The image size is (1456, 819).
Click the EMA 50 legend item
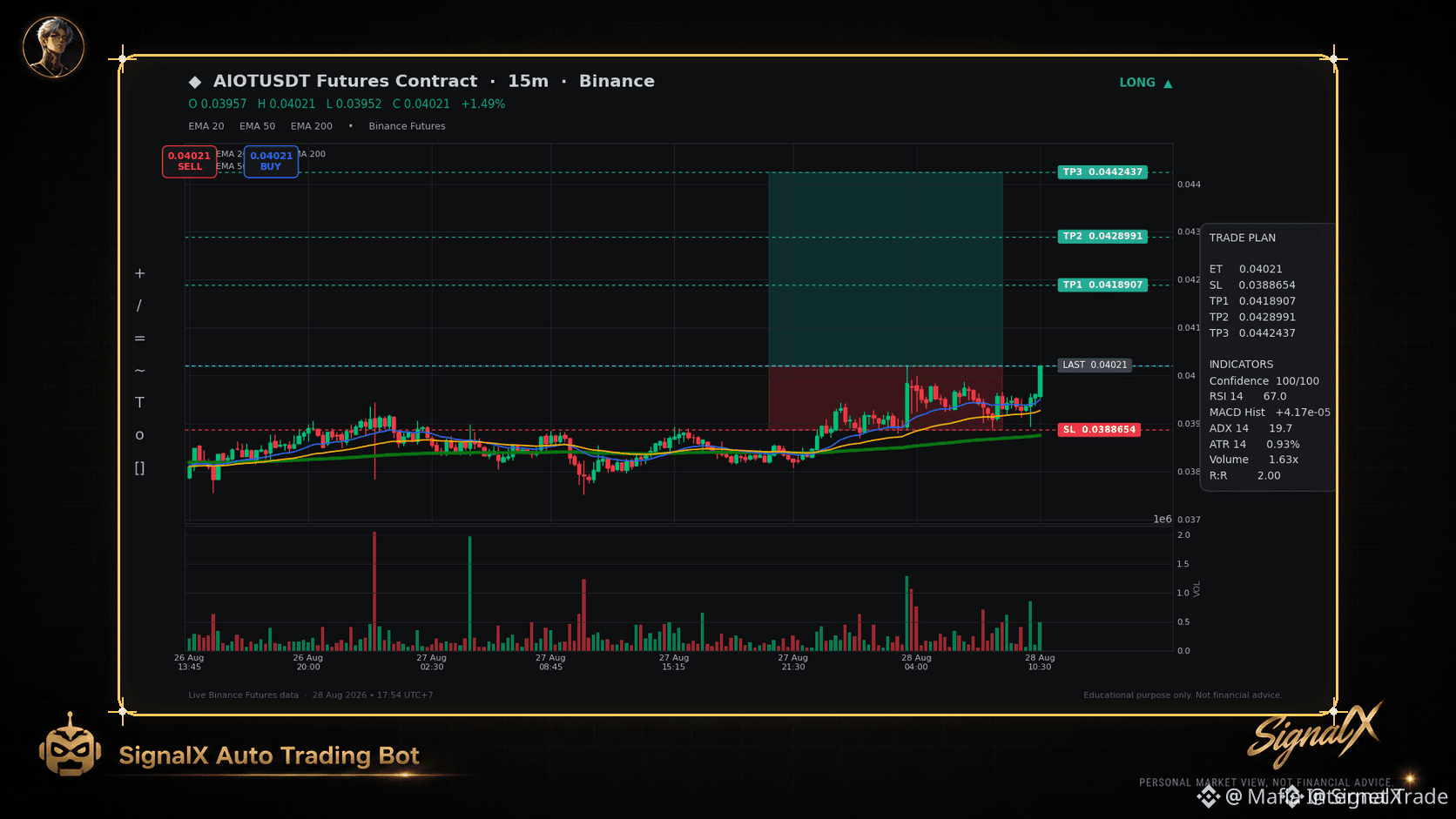(x=257, y=126)
